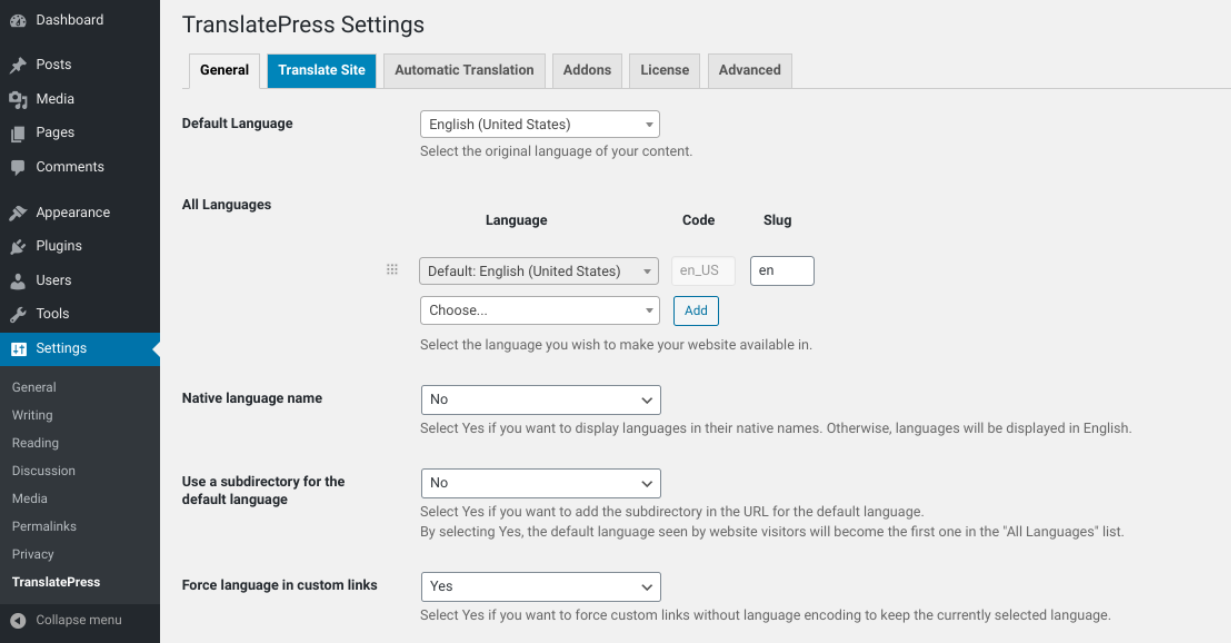Click the Tools wrench icon
This screenshot has height=643, width=1231.
coord(18,314)
